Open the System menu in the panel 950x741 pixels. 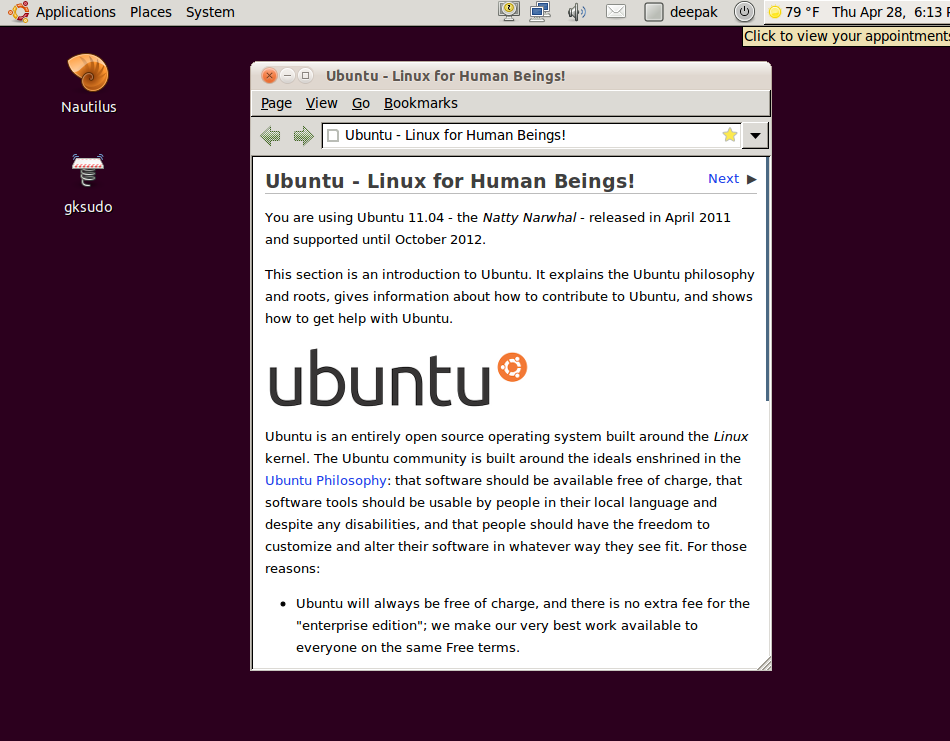click(210, 12)
